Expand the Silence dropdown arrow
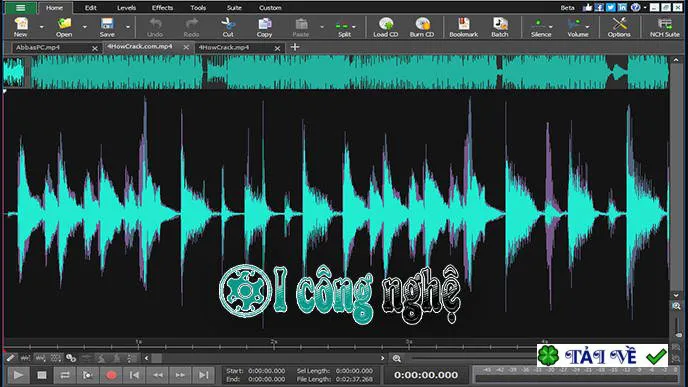 coord(551,27)
